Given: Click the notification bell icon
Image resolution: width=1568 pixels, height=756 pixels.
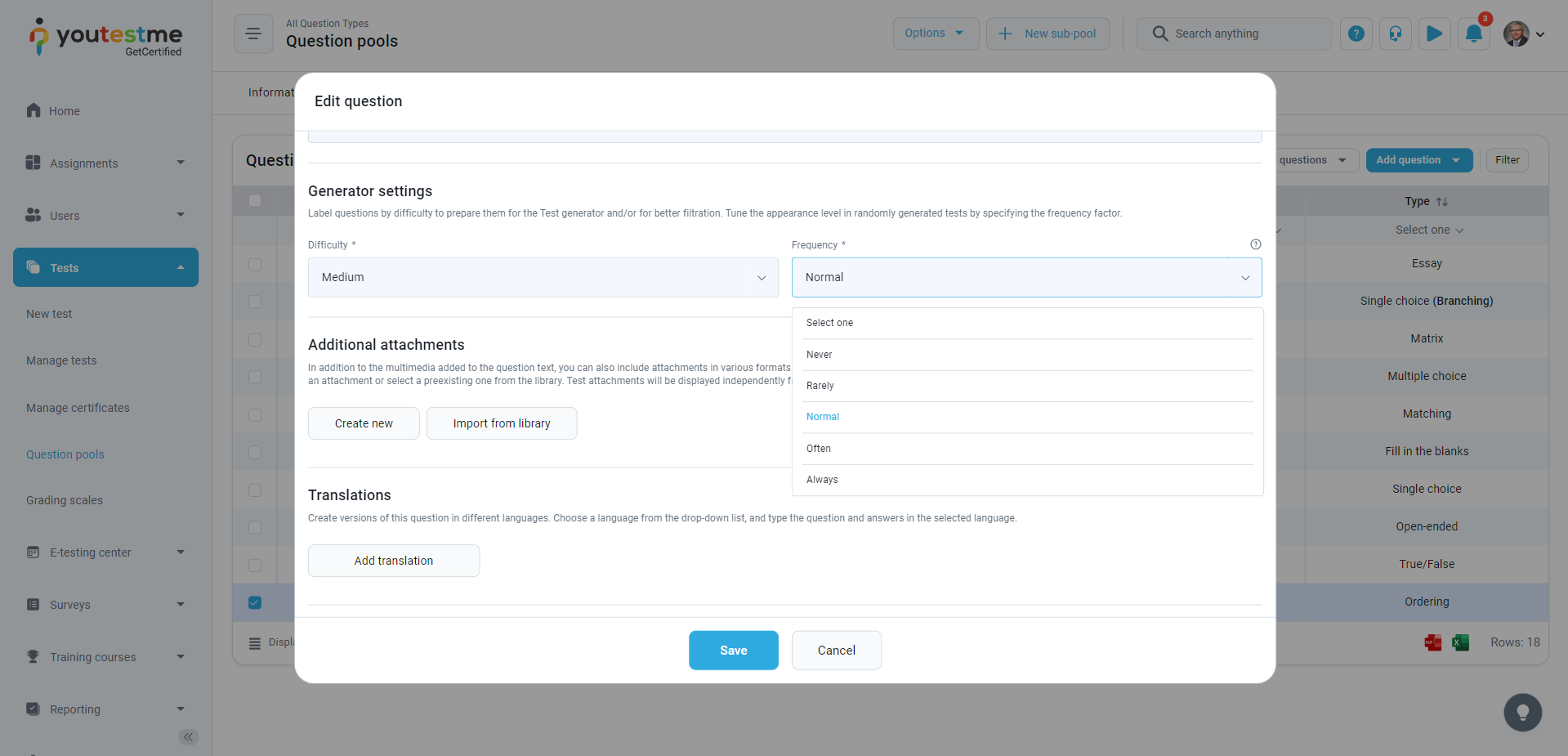Looking at the screenshot, I should pyautogui.click(x=1473, y=34).
